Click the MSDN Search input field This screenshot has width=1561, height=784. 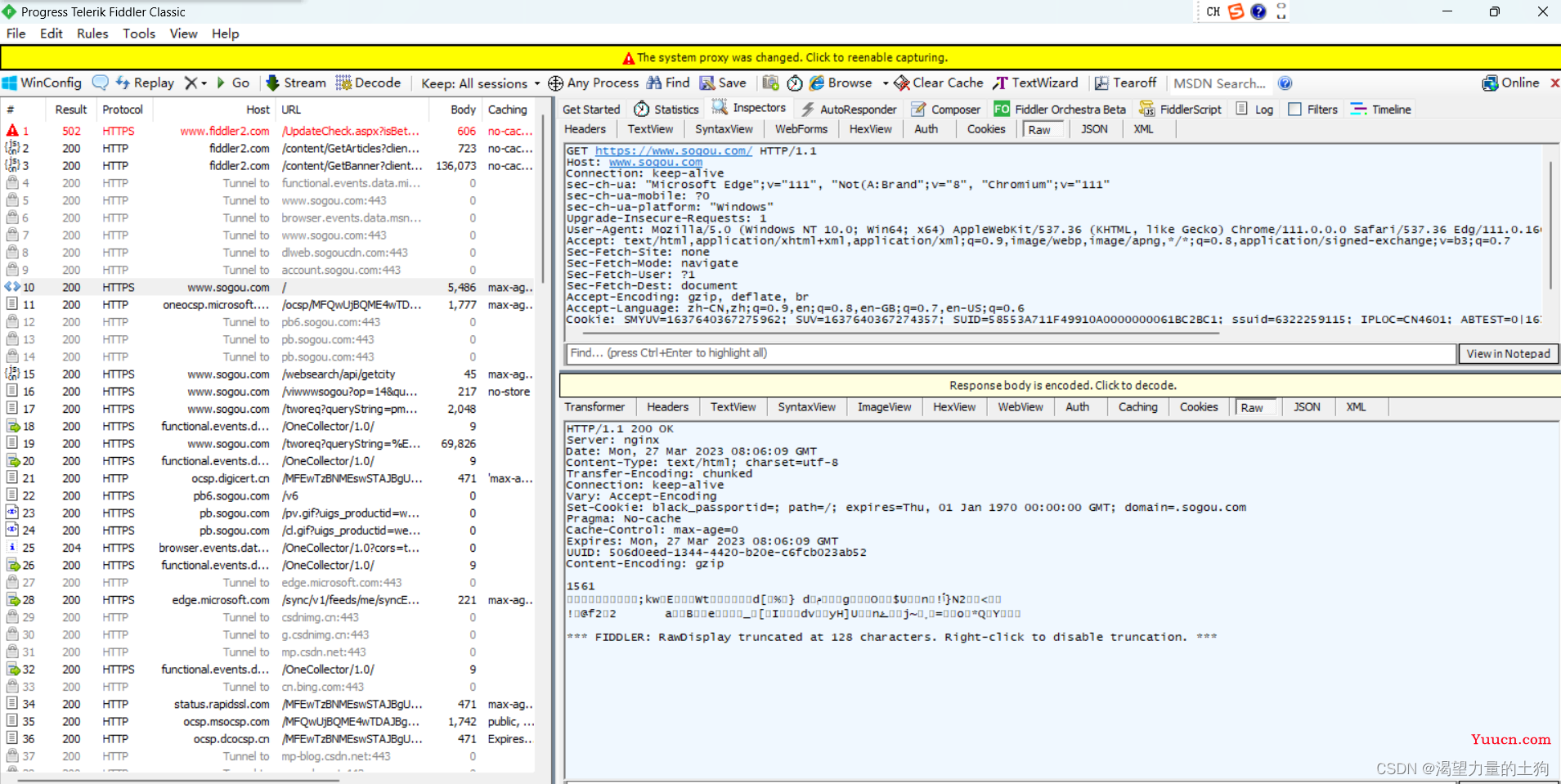point(1222,83)
